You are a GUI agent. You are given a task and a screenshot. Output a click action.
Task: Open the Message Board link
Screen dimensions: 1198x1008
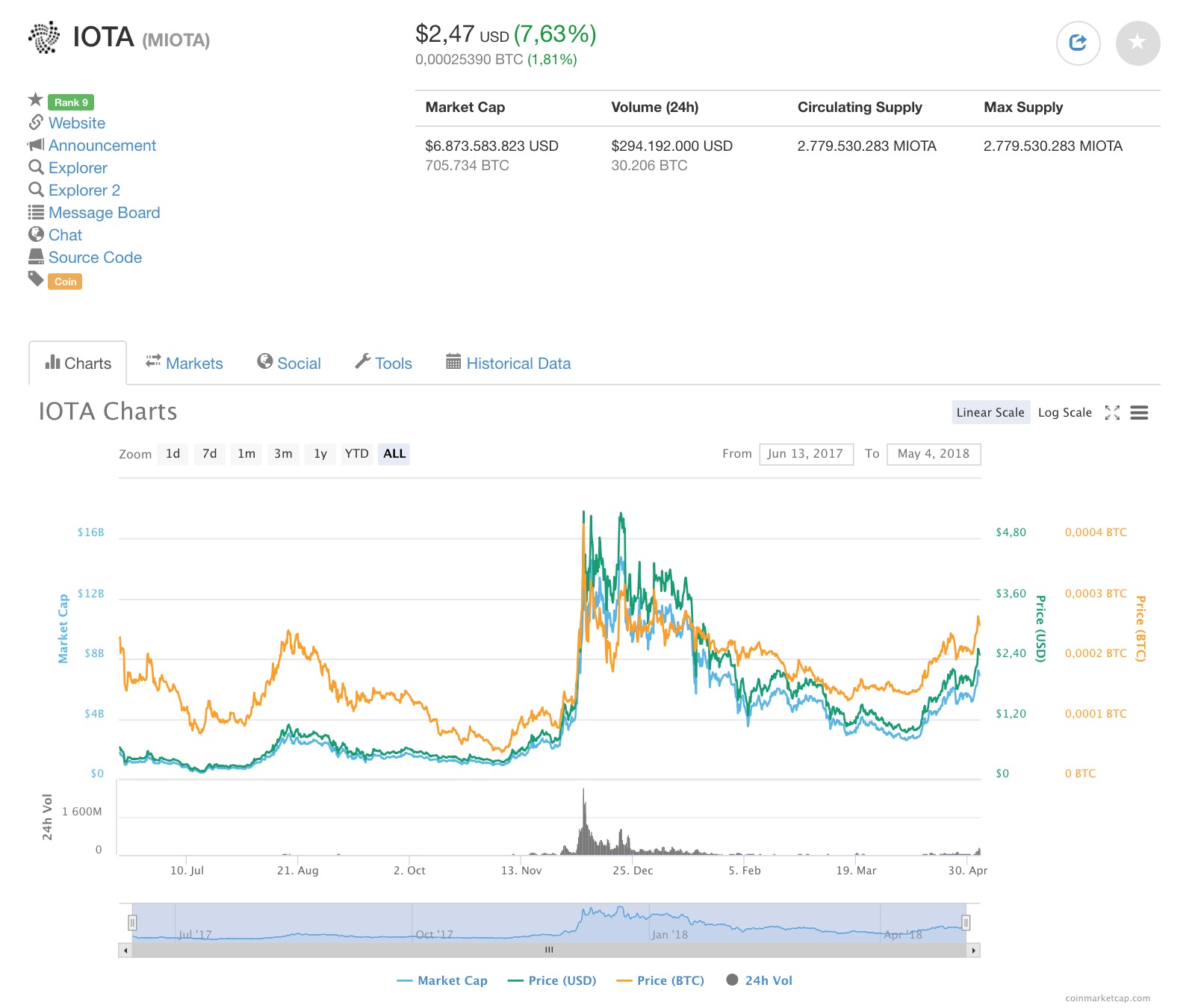[x=105, y=213]
